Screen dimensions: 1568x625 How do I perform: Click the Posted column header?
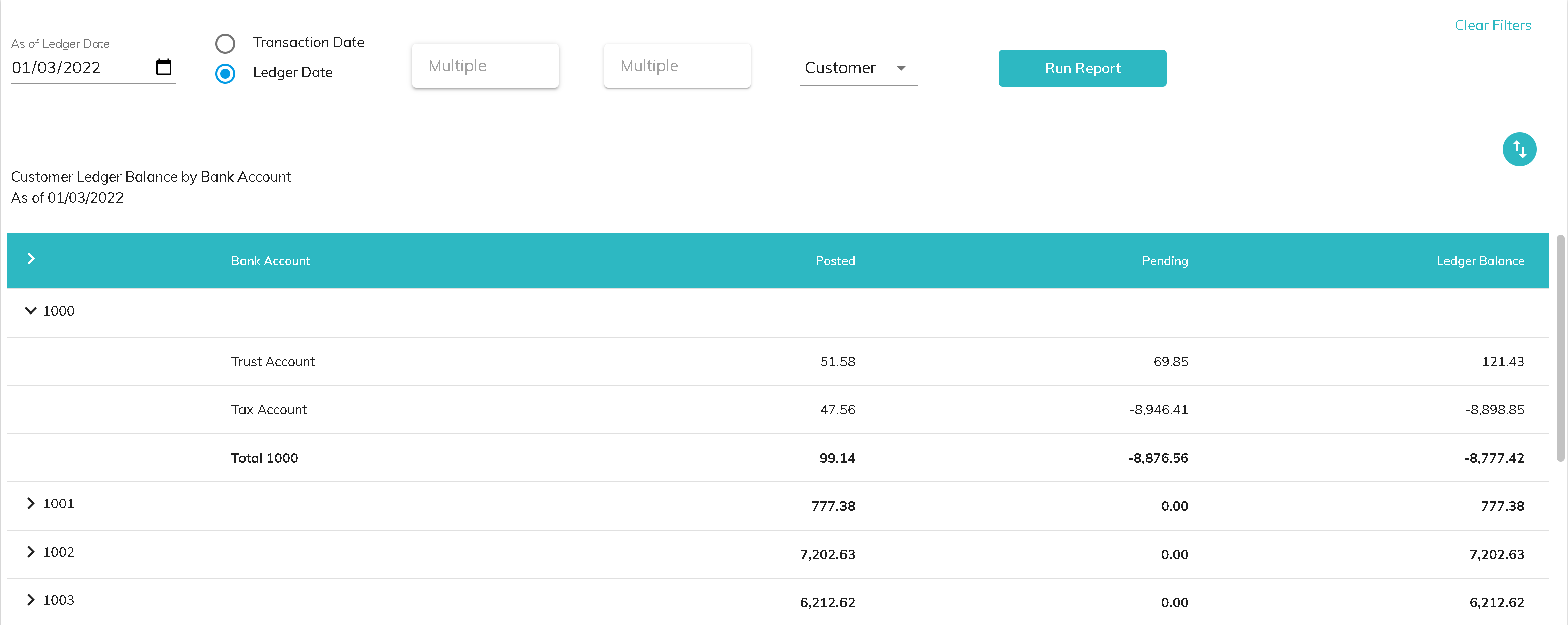834,261
